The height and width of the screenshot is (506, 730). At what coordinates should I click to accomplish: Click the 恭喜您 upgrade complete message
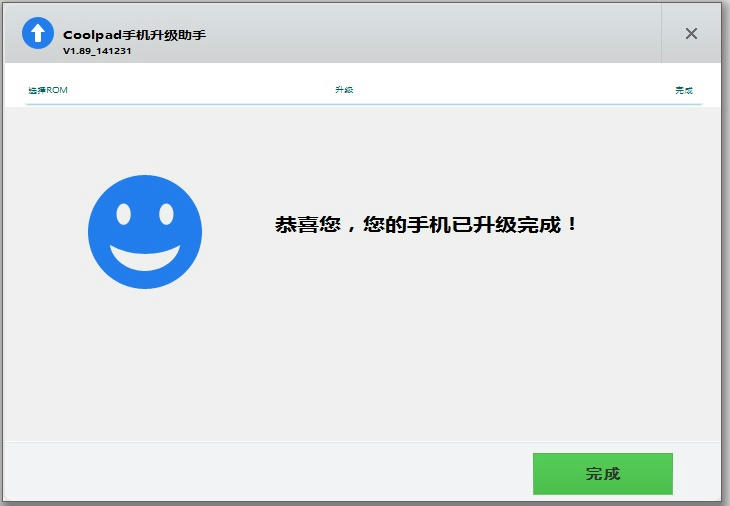(x=426, y=224)
